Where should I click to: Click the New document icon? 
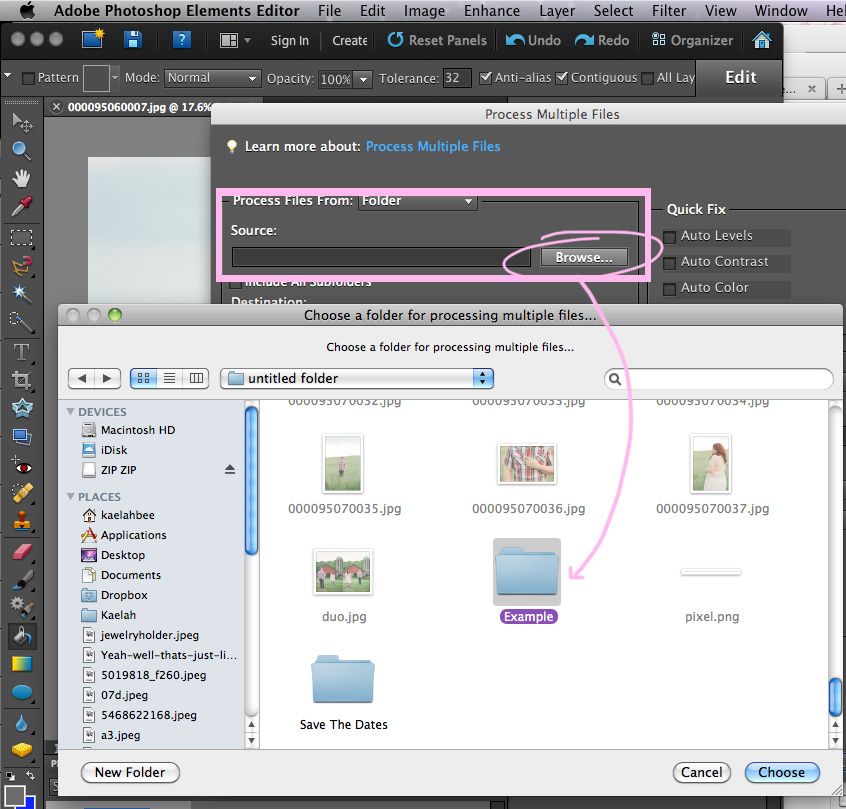click(x=92, y=40)
